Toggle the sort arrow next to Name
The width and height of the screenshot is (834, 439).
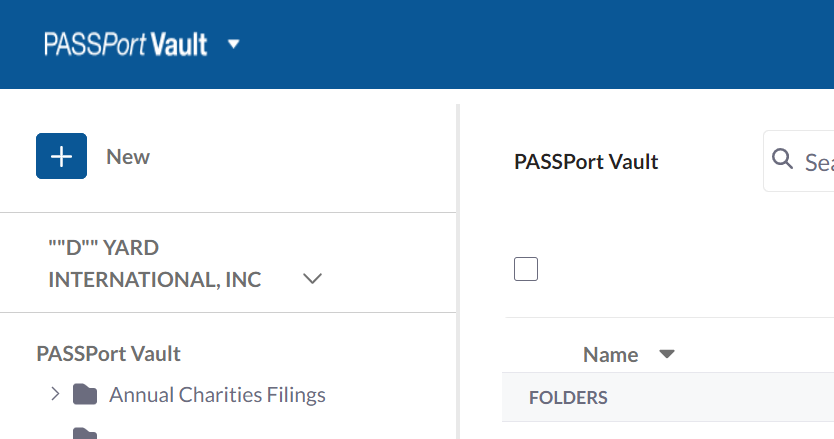pyautogui.click(x=667, y=354)
